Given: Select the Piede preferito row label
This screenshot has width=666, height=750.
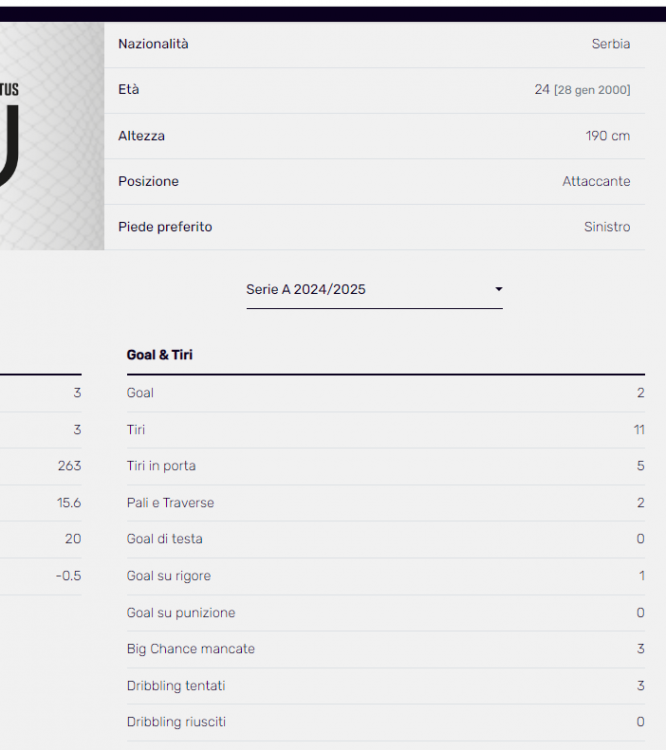Looking at the screenshot, I should point(165,227).
